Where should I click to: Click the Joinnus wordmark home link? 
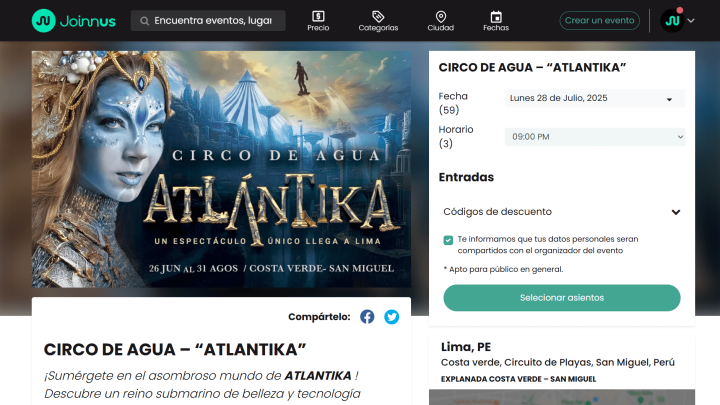click(x=88, y=21)
